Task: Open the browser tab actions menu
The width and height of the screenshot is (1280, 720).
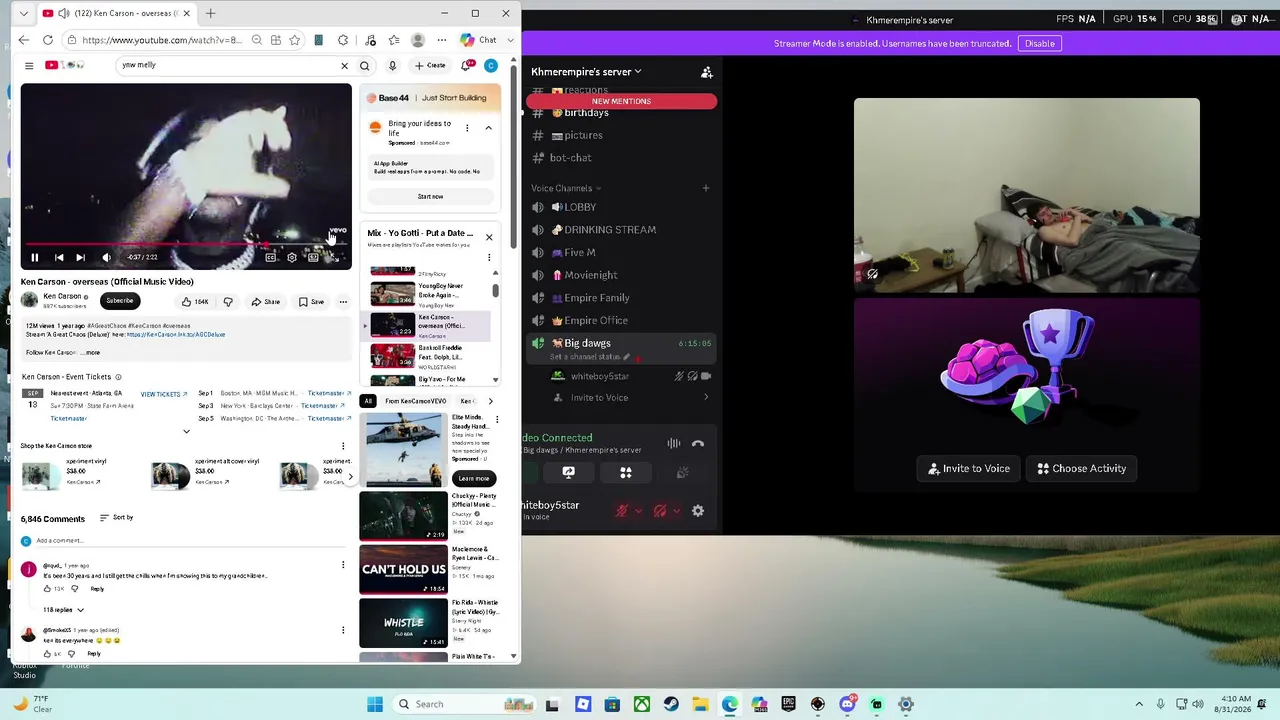Action: click(x=23, y=14)
